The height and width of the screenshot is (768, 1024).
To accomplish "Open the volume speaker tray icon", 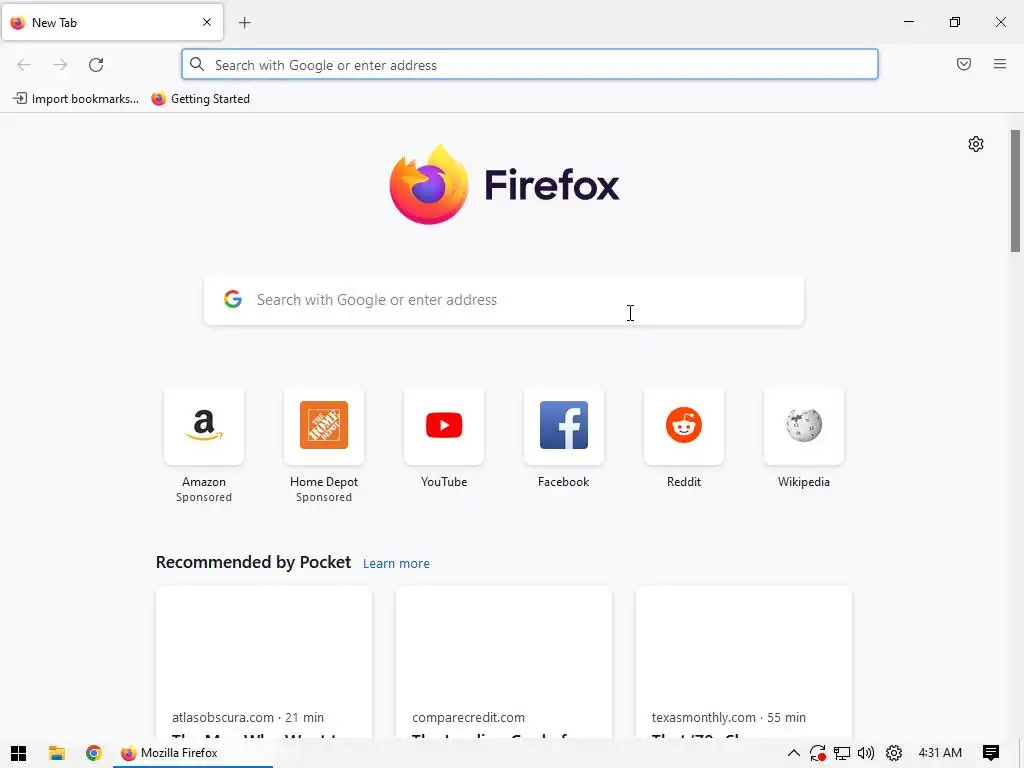I will coord(866,753).
